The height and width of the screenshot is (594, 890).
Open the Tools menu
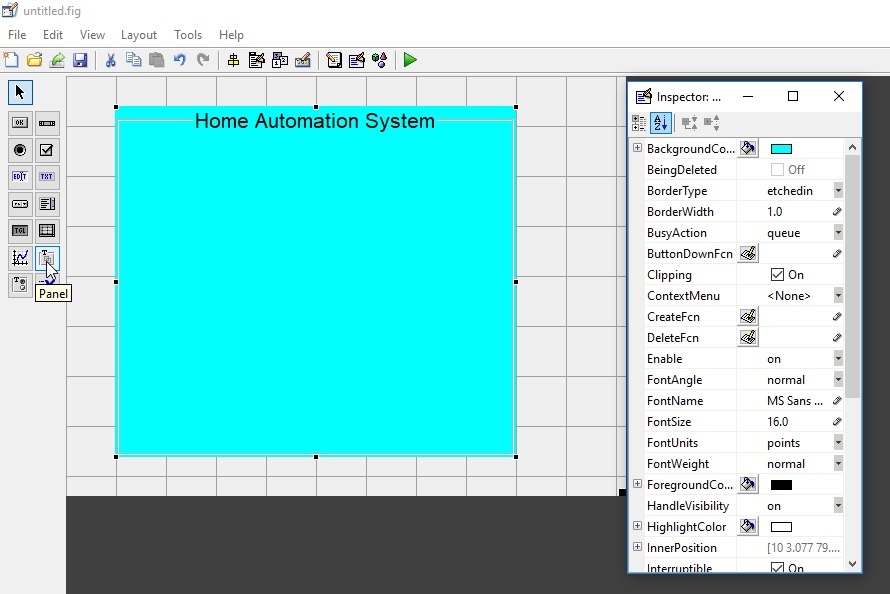tap(188, 34)
